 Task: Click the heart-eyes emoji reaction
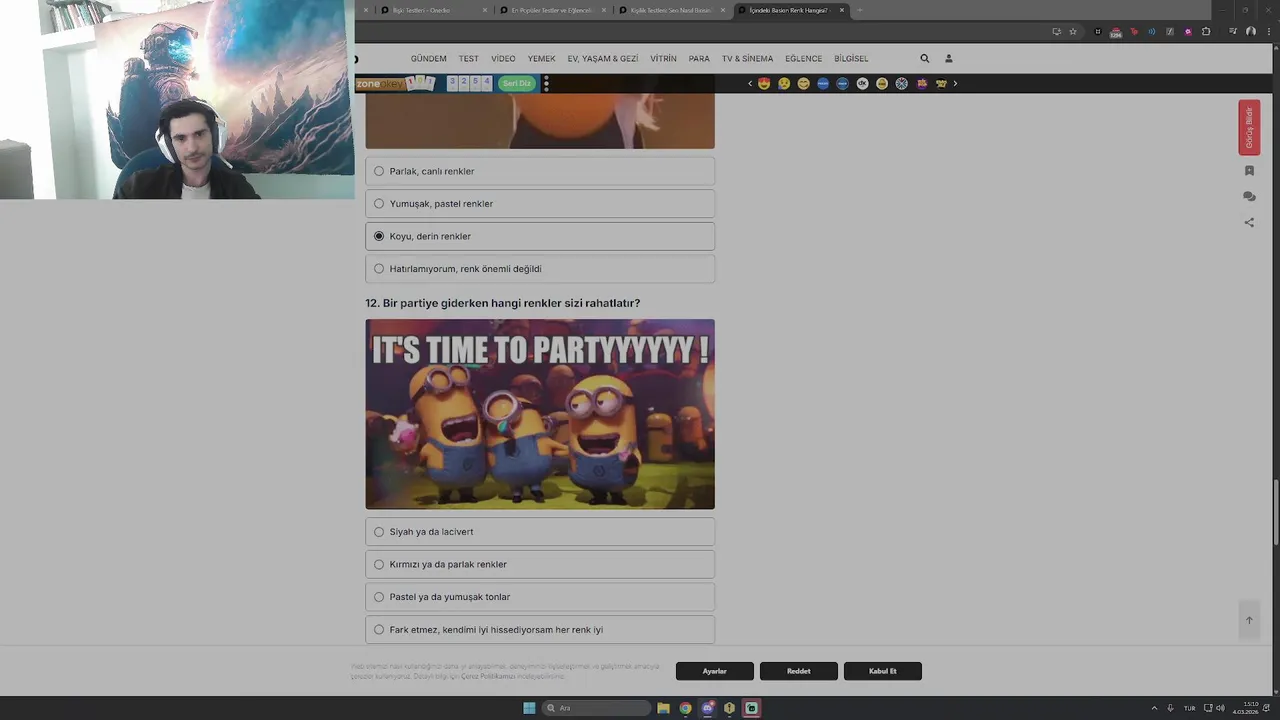(764, 83)
